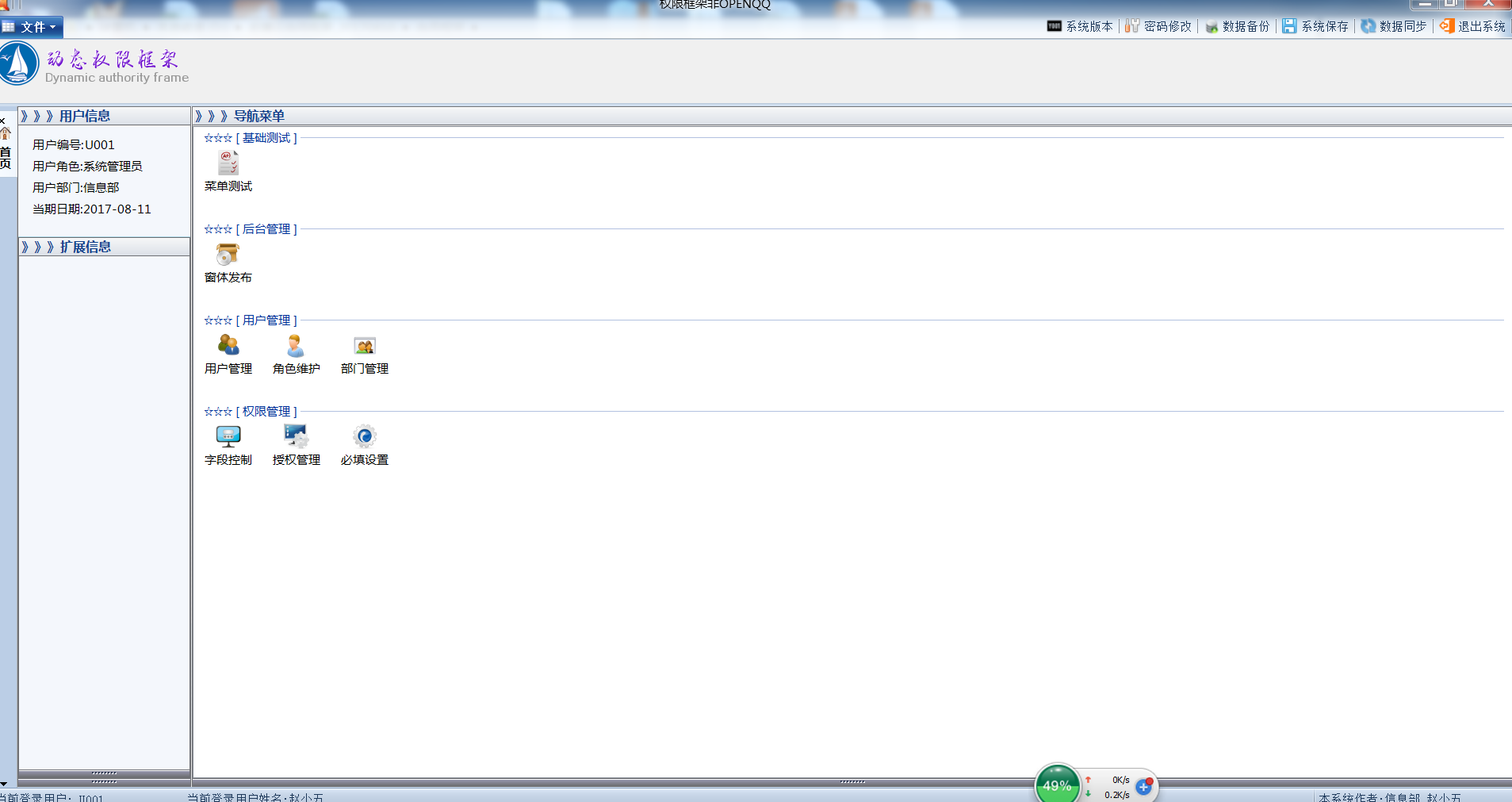Click the 系统保存 floppy disk icon
1512x802 pixels.
pyautogui.click(x=1289, y=26)
